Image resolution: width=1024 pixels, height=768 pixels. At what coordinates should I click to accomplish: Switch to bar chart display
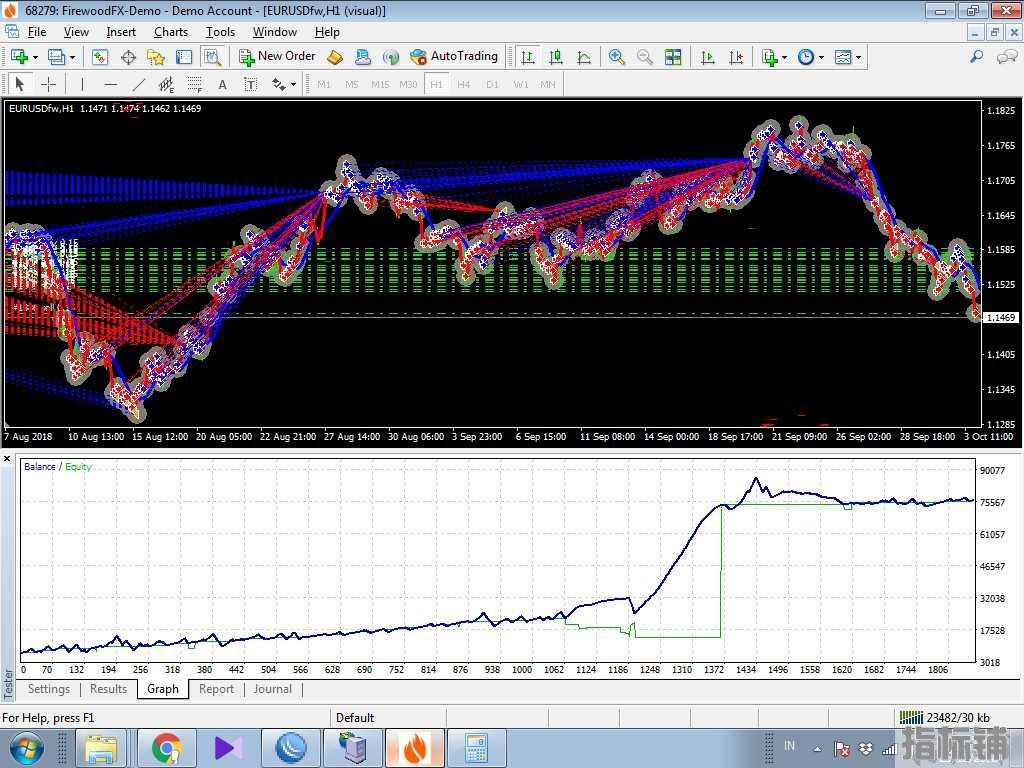pos(528,57)
